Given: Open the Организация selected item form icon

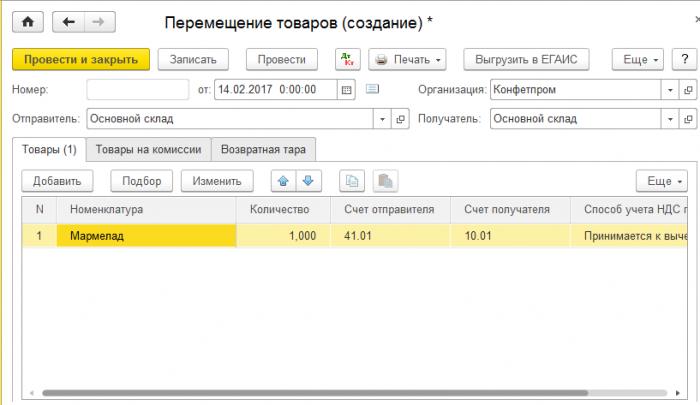Looking at the screenshot, I should coord(688,90).
